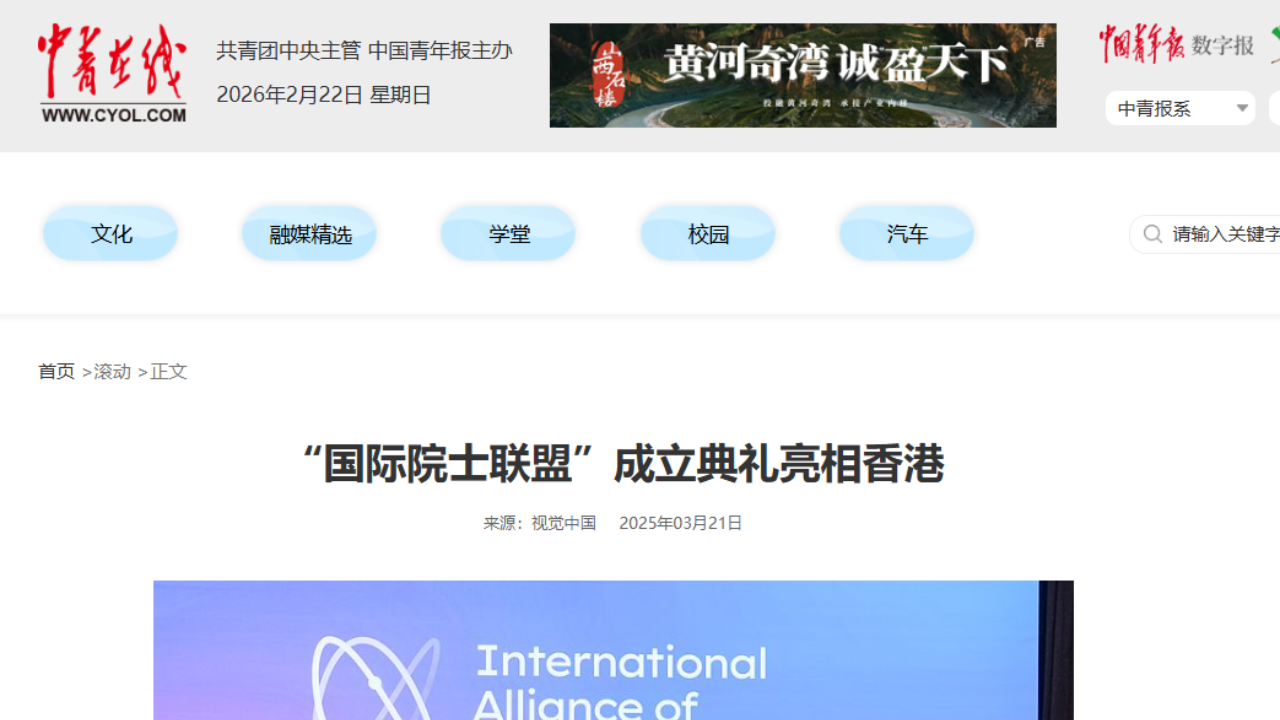Click the 滚动 breadcrumb link
The height and width of the screenshot is (720, 1280).
(112, 371)
